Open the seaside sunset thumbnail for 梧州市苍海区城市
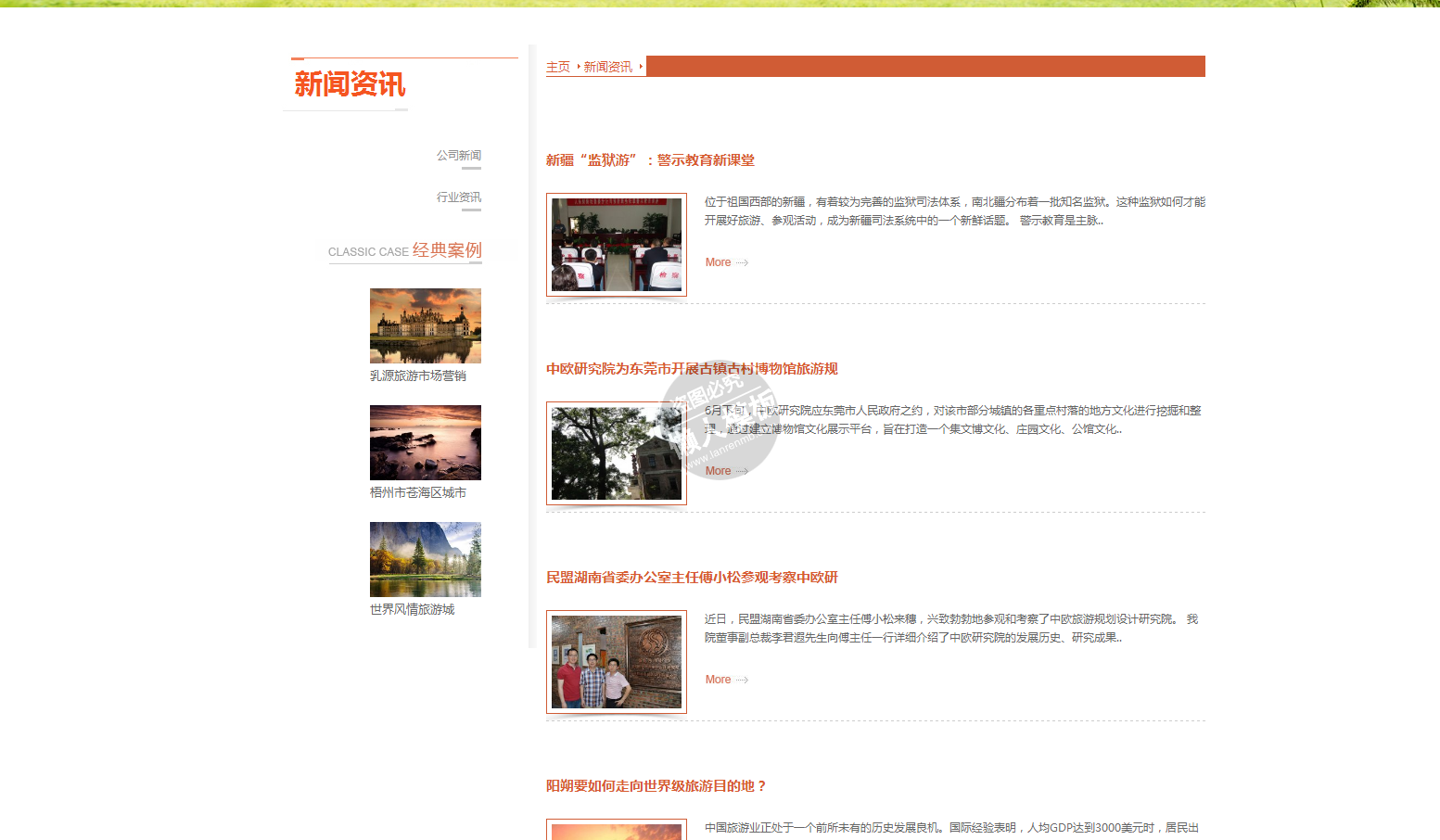The width and height of the screenshot is (1440, 840). pyautogui.click(x=425, y=442)
